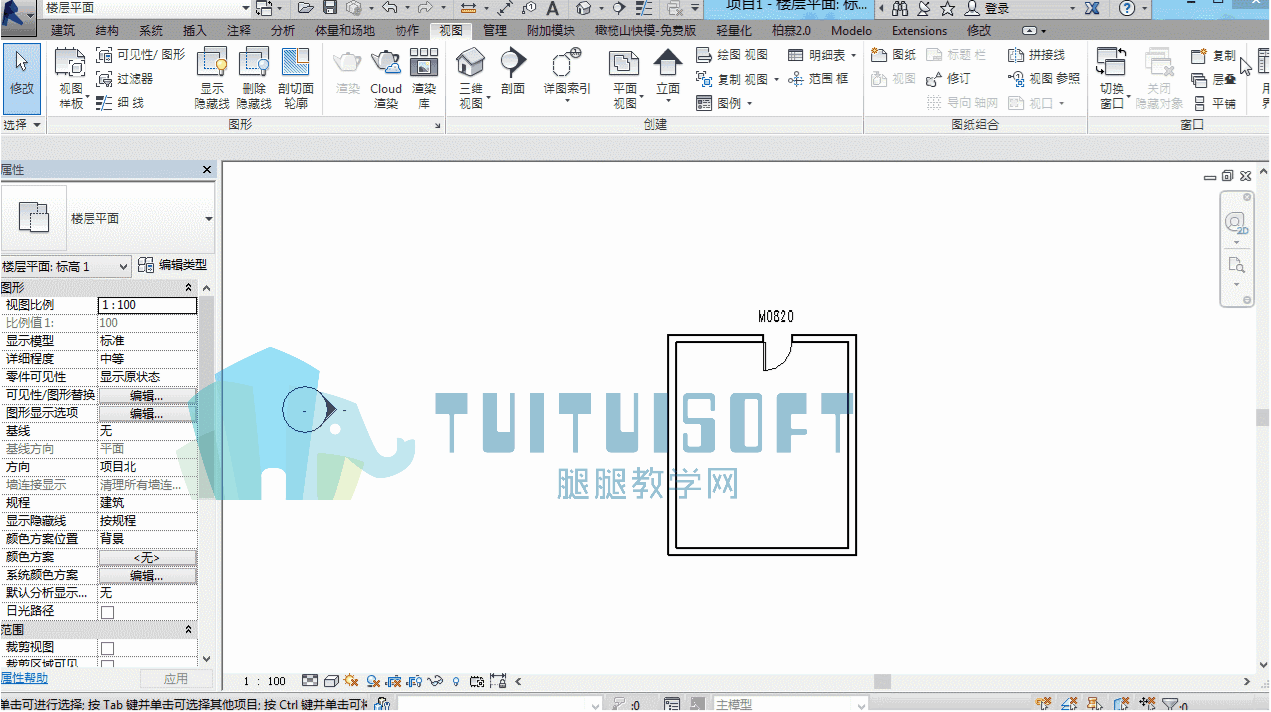The width and height of the screenshot is (1271, 712).
Task: Switch to the Extensions ribbon tab
Action: [919, 31]
